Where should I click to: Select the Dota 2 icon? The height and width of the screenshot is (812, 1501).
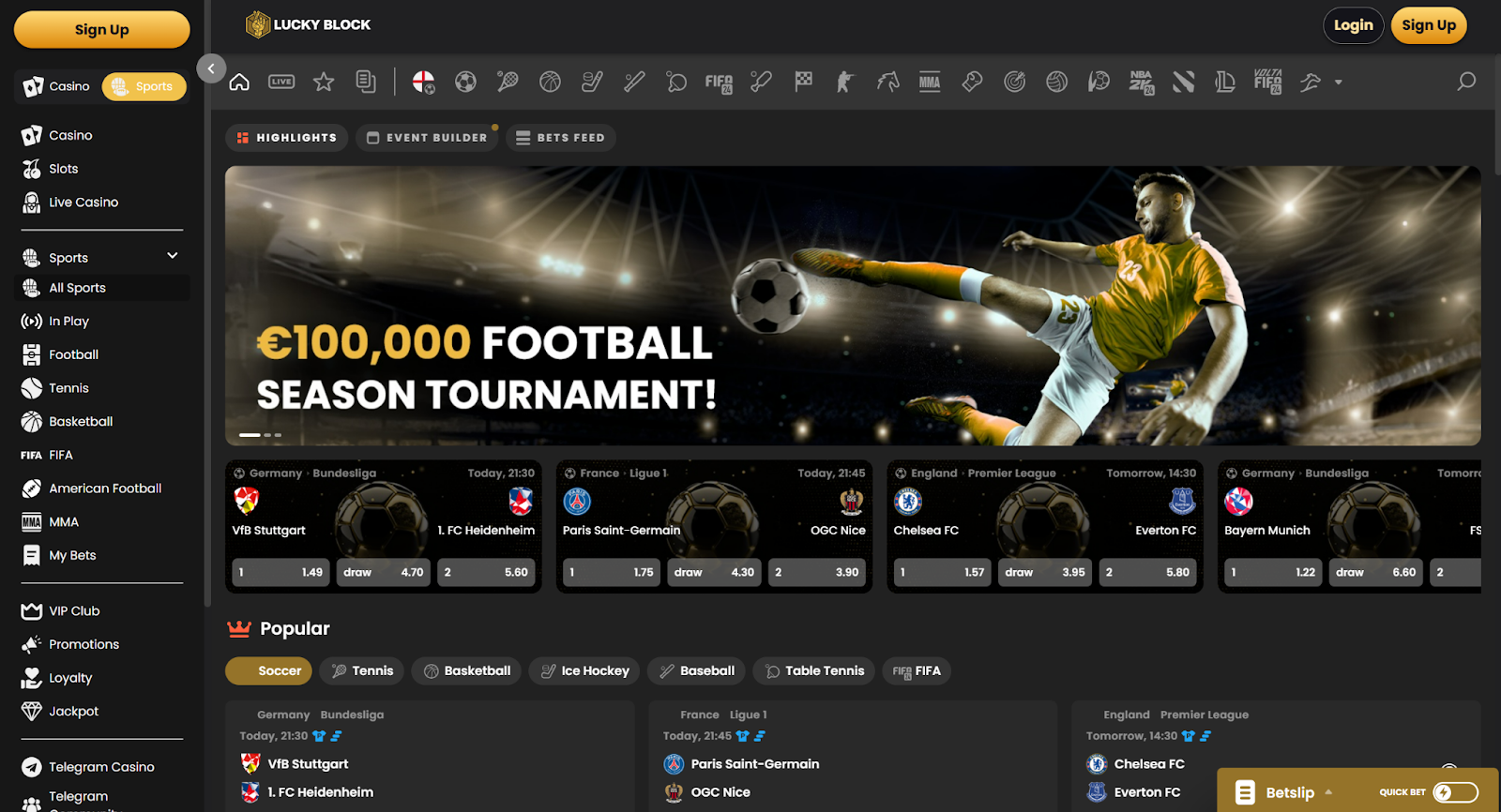click(1183, 83)
